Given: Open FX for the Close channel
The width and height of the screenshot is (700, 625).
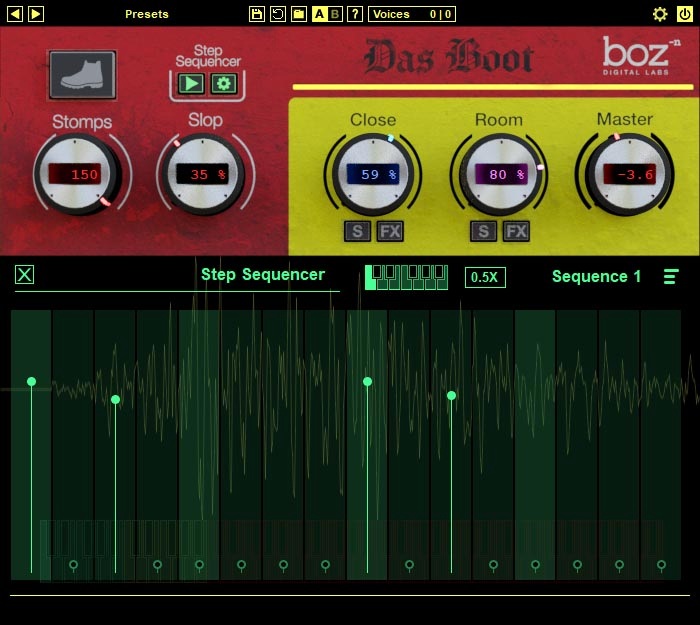Looking at the screenshot, I should tap(390, 231).
